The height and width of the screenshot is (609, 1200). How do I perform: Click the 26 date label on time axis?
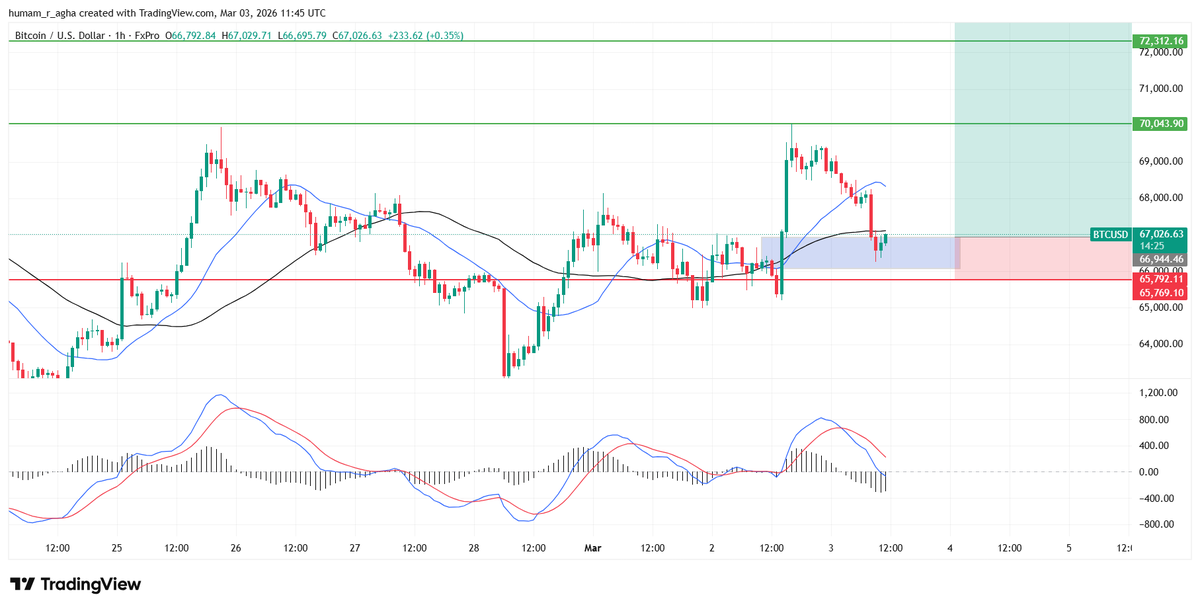(x=236, y=548)
